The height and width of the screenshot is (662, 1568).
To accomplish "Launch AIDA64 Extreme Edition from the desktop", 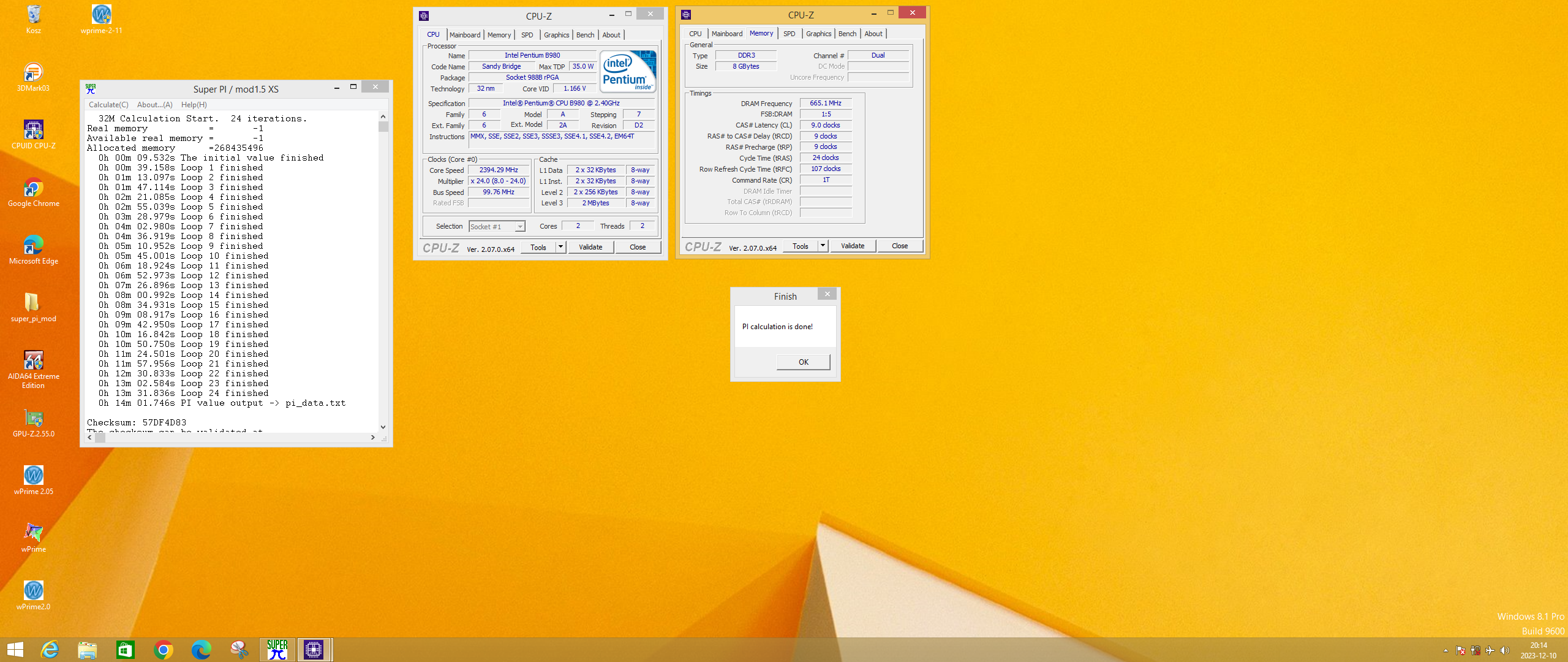I will pyautogui.click(x=34, y=370).
